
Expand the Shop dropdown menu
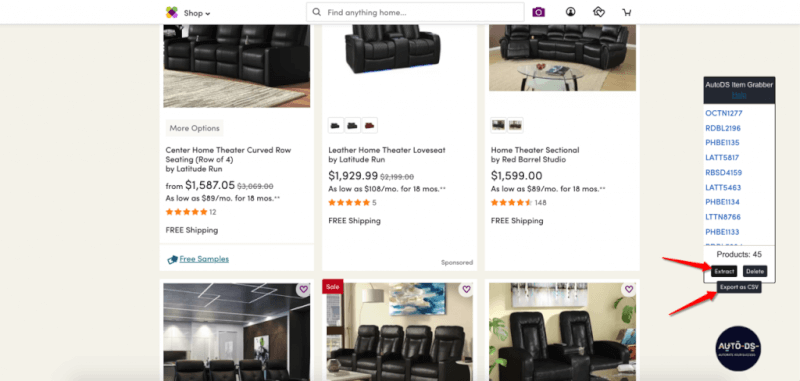197,13
